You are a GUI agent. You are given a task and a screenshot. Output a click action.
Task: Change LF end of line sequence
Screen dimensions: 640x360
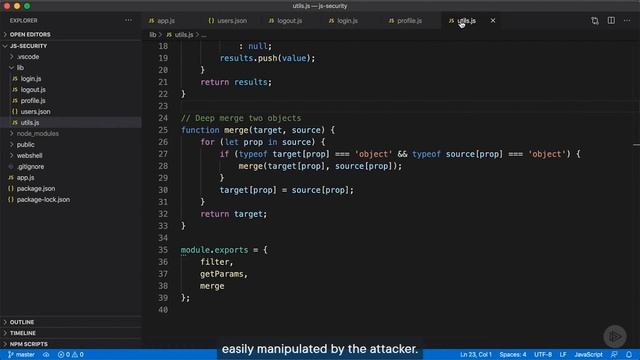[x=563, y=354]
